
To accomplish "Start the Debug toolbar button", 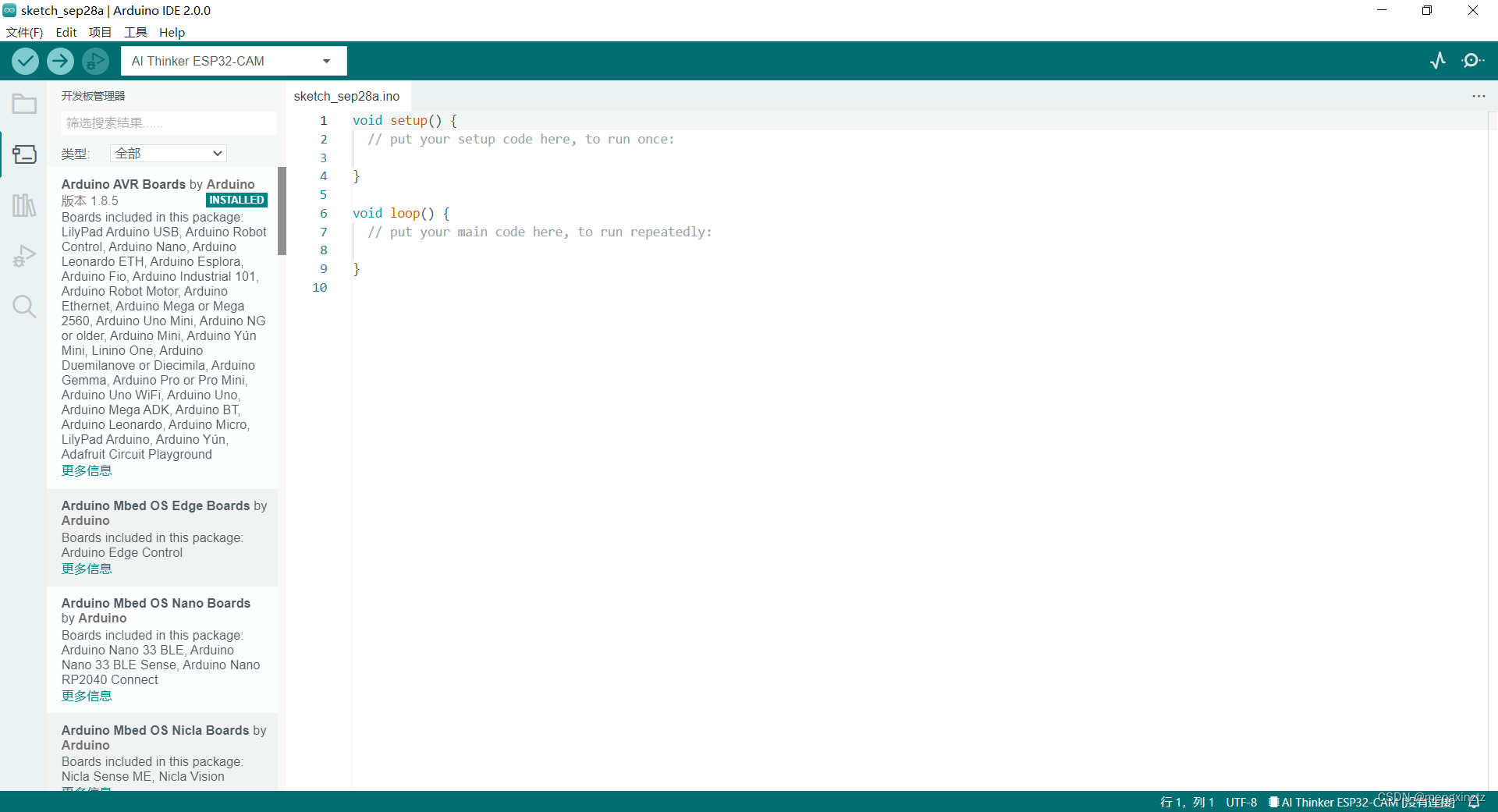I will tap(95, 61).
